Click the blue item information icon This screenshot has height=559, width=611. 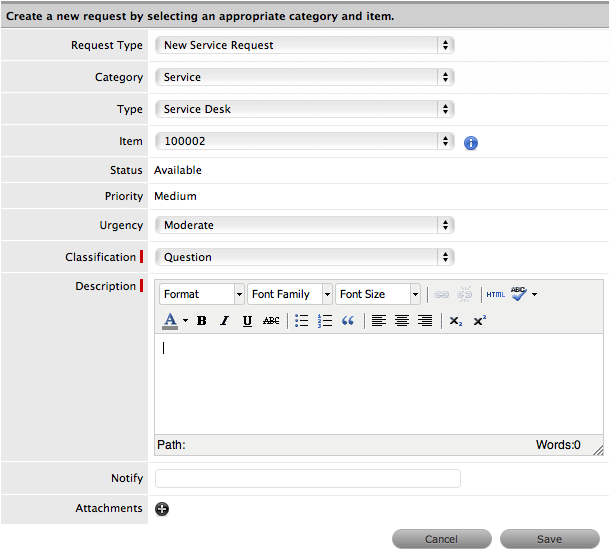click(470, 143)
